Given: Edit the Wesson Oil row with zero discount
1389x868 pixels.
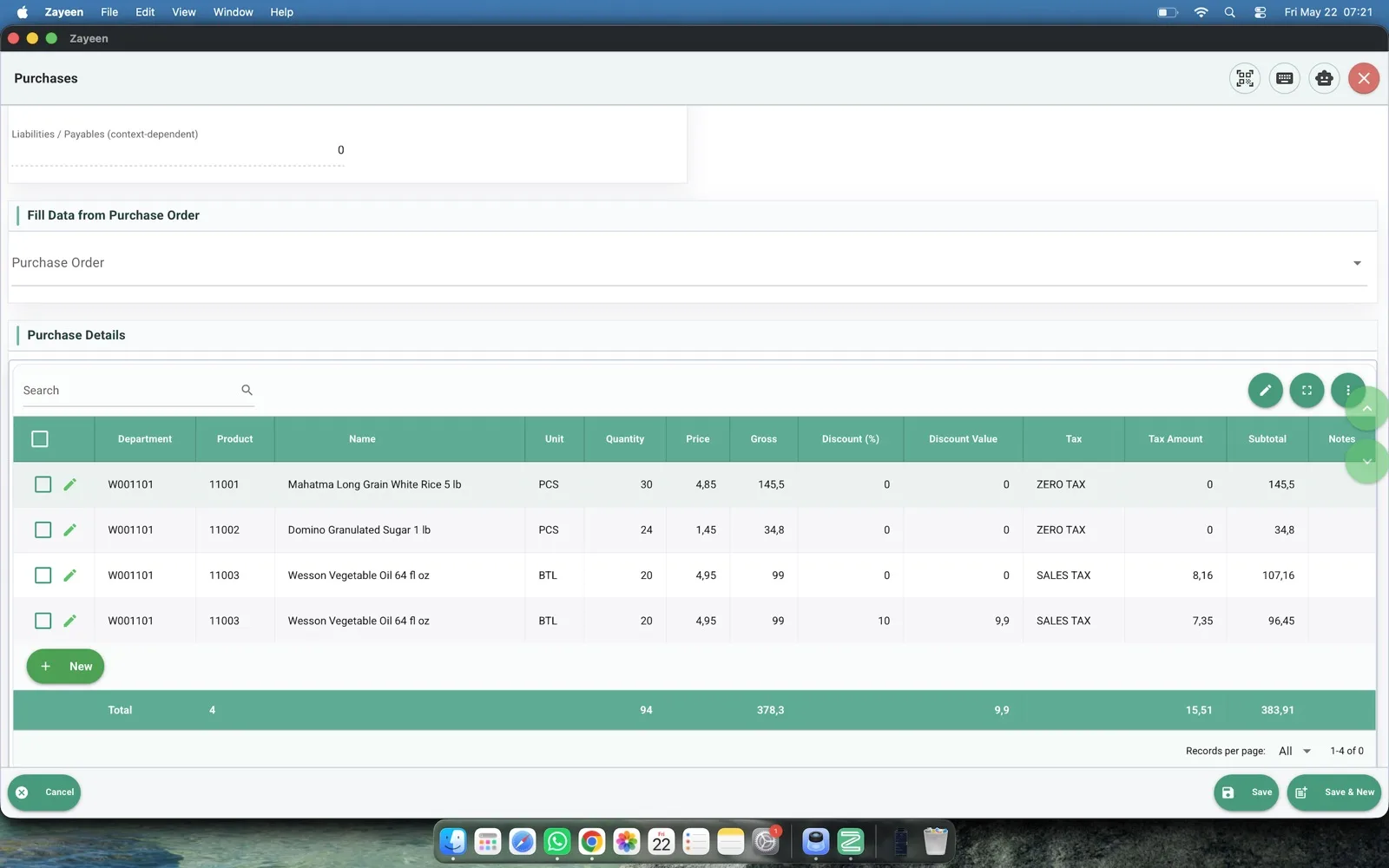Looking at the screenshot, I should coord(70,575).
